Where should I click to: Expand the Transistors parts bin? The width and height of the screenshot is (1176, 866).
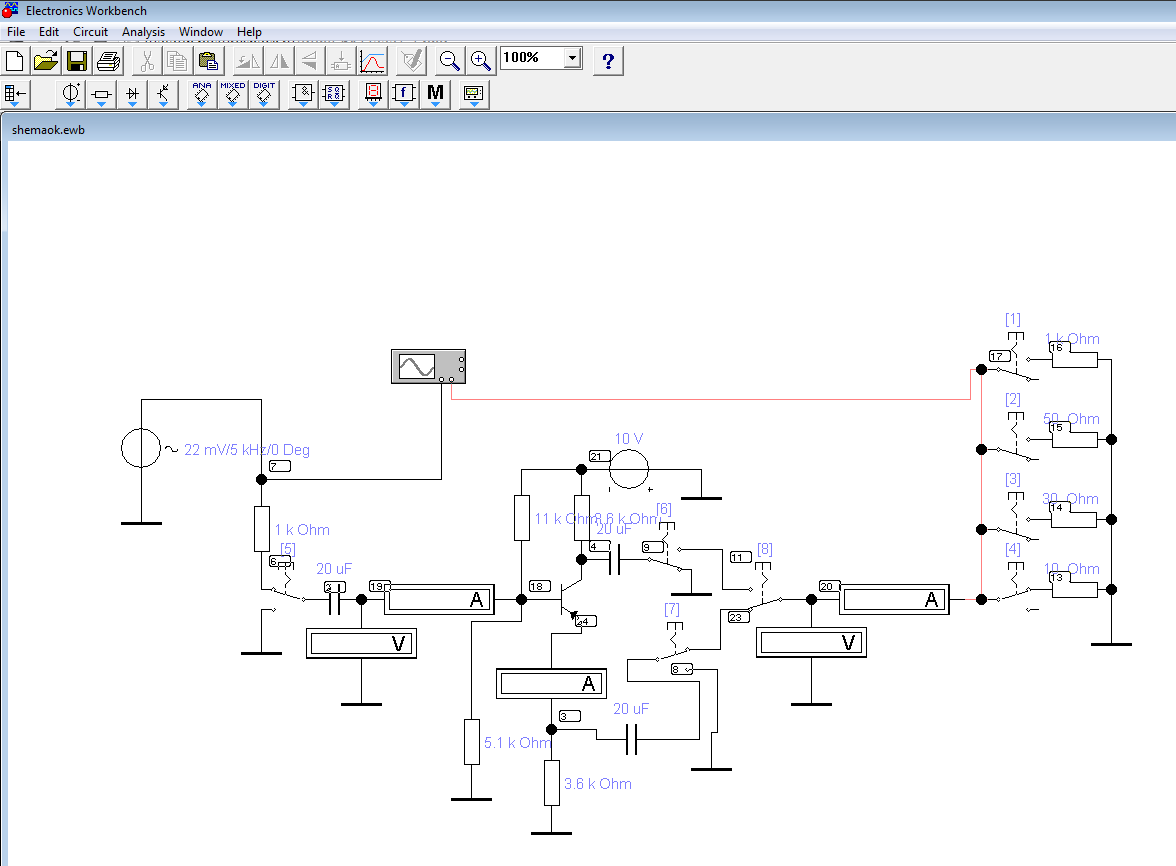164,95
